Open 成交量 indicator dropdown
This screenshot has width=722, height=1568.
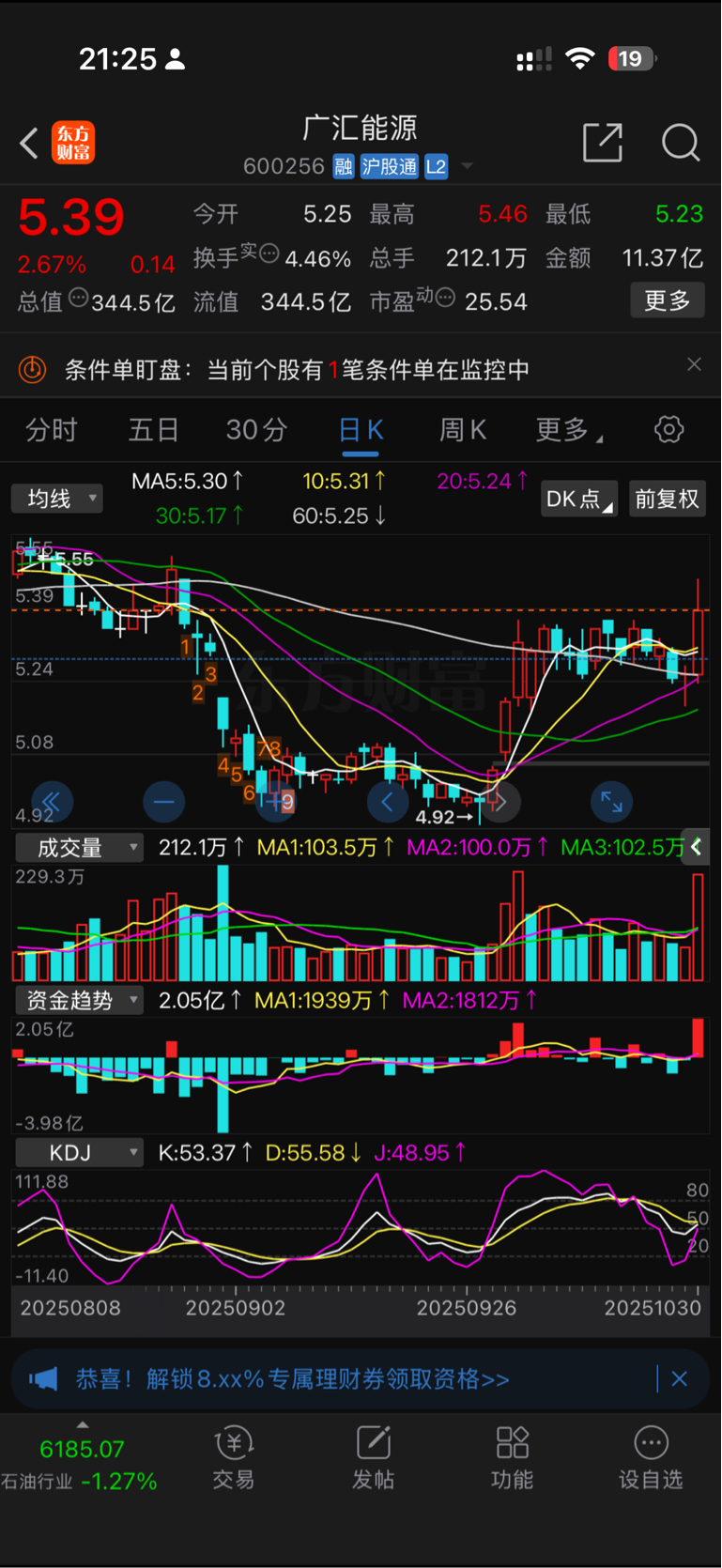(x=80, y=848)
